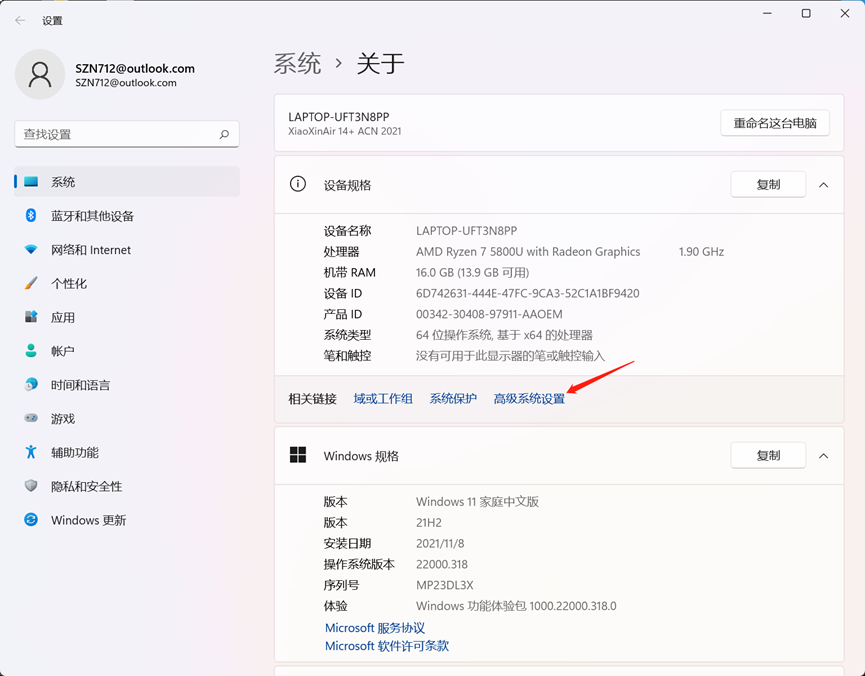Viewport: 865px width, 676px height.
Task: Click the Windows Update refresh icon
Action: (31, 520)
